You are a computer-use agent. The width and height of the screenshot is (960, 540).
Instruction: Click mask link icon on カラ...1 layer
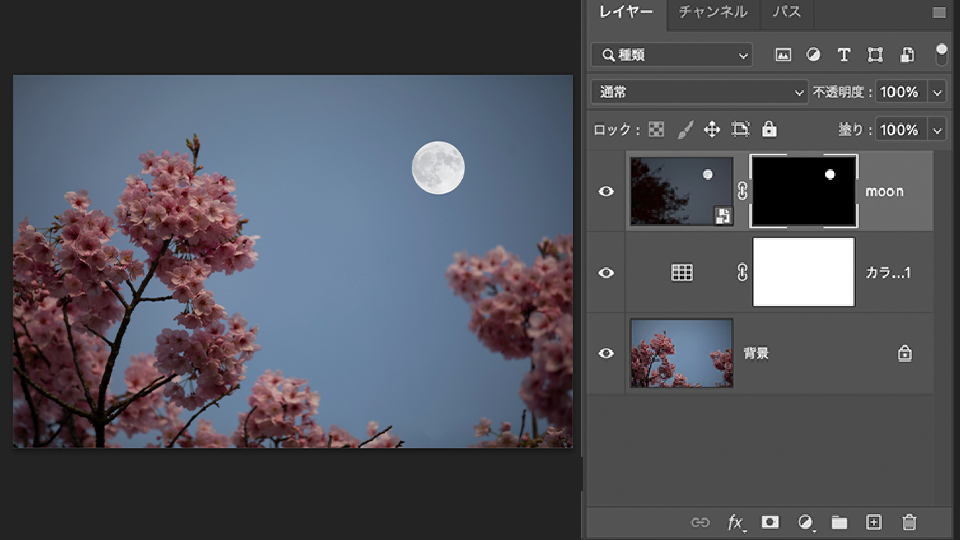742,272
